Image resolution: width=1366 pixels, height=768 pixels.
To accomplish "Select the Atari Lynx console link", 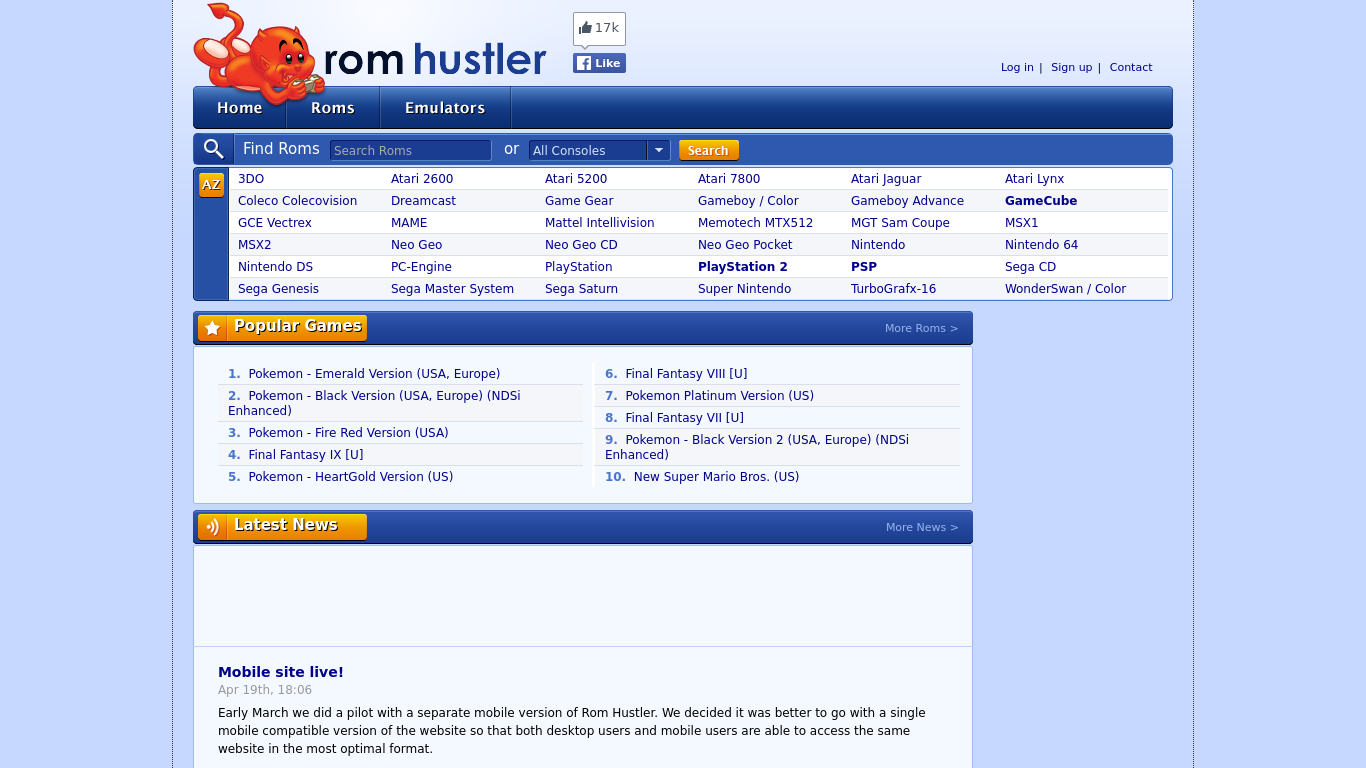I will point(1034,179).
